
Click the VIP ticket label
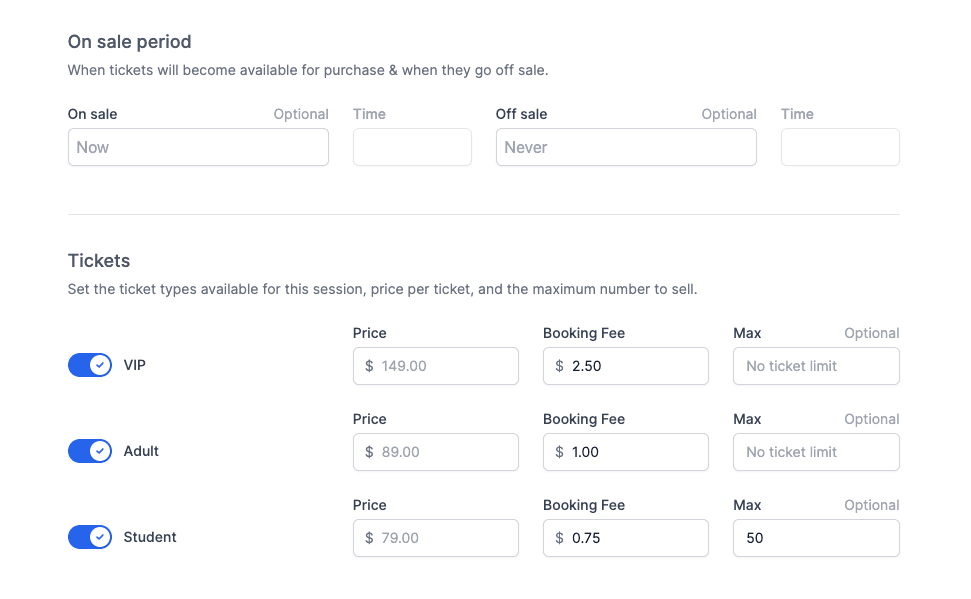134,365
